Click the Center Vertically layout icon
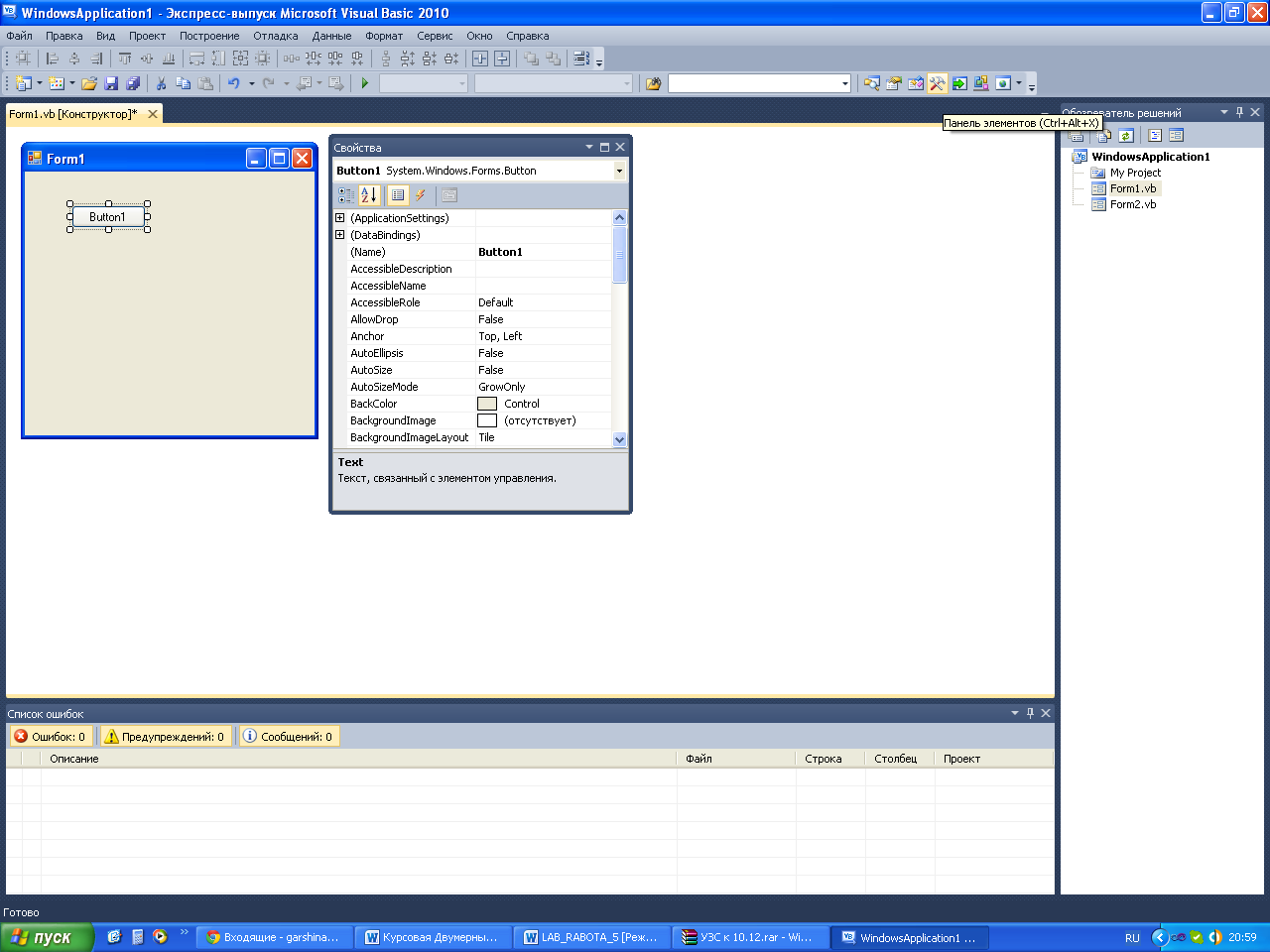Screen dimensions: 1270x952 (x=502, y=59)
